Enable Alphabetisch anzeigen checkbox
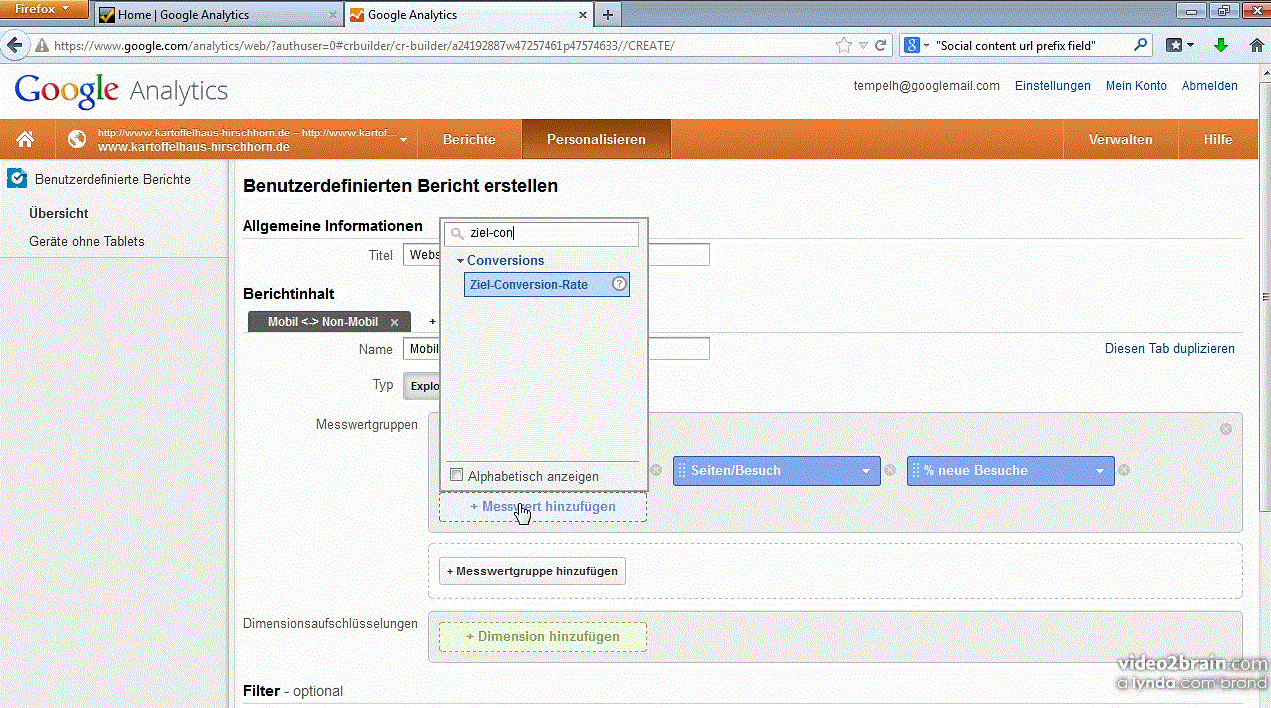 [457, 475]
